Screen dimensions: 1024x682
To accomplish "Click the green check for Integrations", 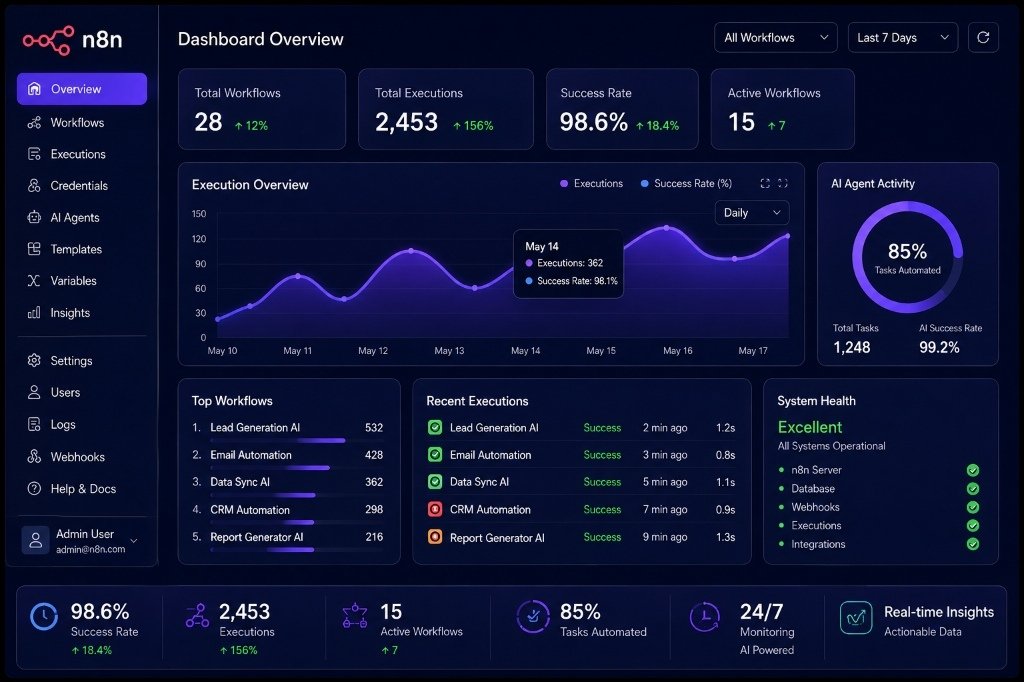I will click(x=973, y=544).
